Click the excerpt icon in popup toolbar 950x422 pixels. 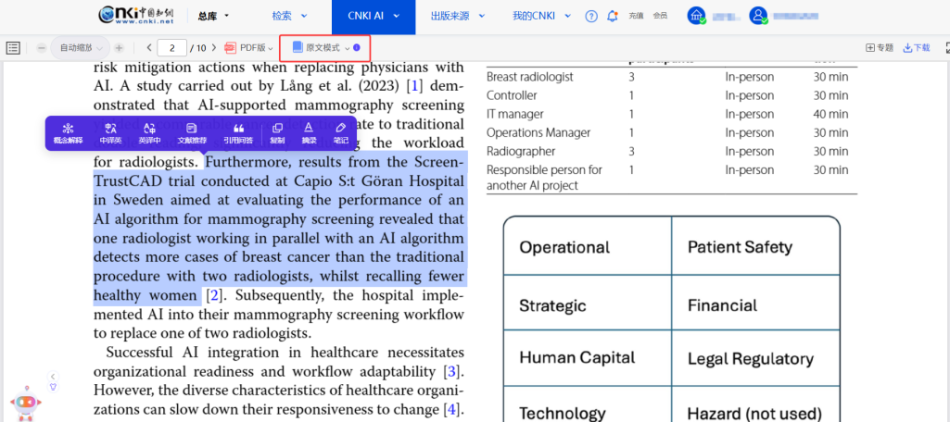click(x=309, y=132)
